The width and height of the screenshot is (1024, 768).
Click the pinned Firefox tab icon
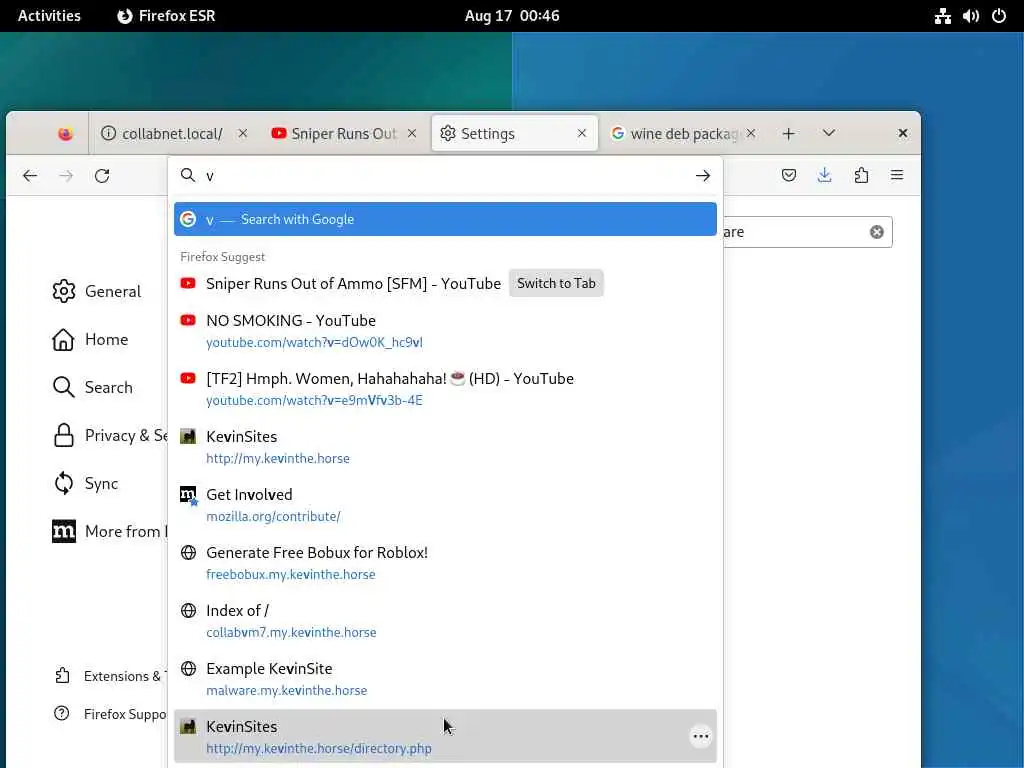point(65,134)
